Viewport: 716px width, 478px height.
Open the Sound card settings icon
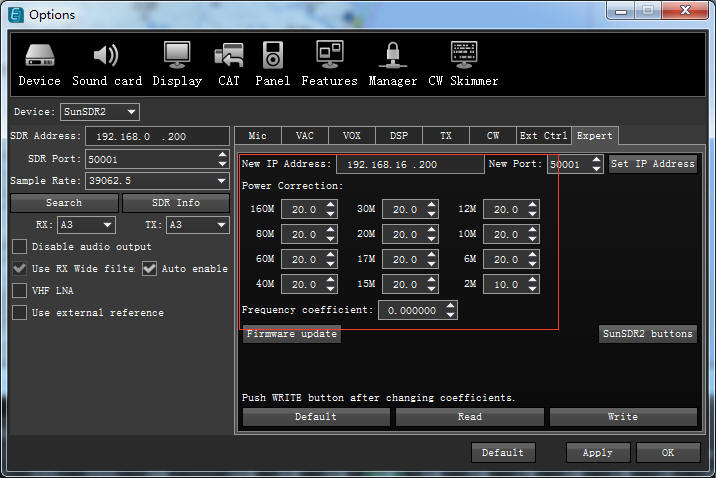pyautogui.click(x=107, y=64)
